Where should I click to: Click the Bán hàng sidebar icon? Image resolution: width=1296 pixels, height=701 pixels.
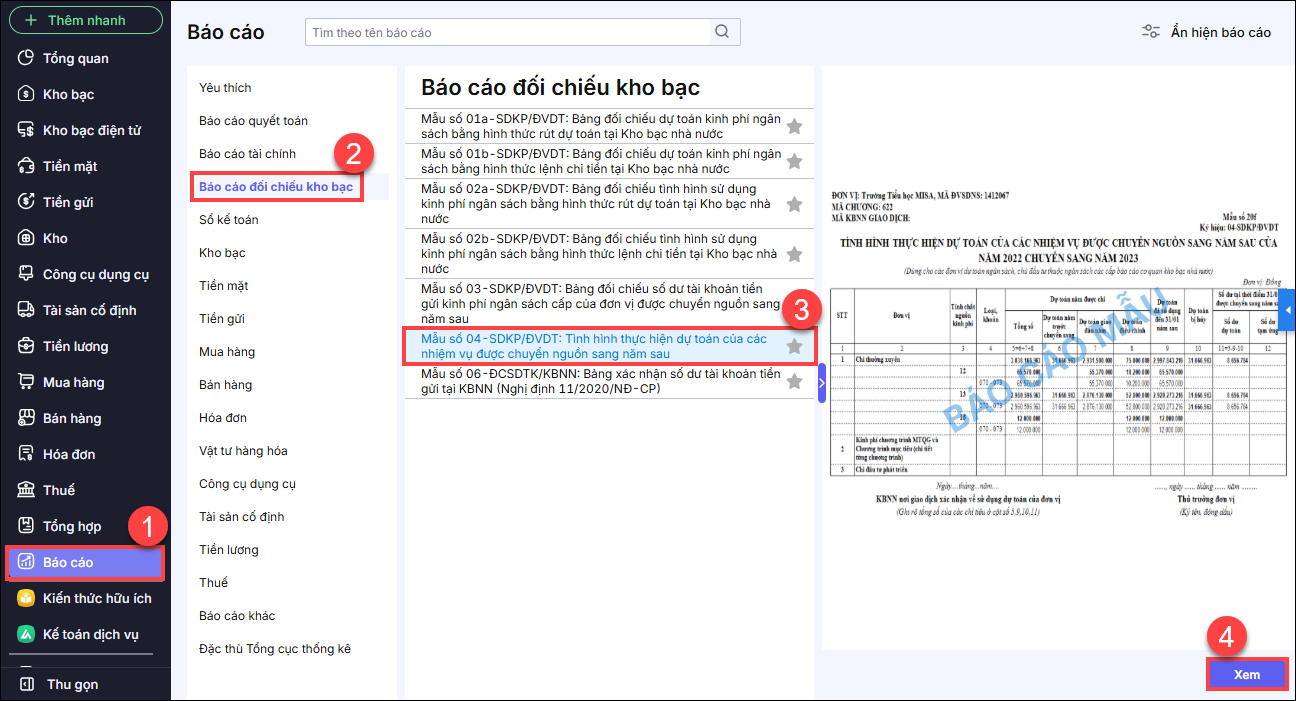tap(27, 418)
